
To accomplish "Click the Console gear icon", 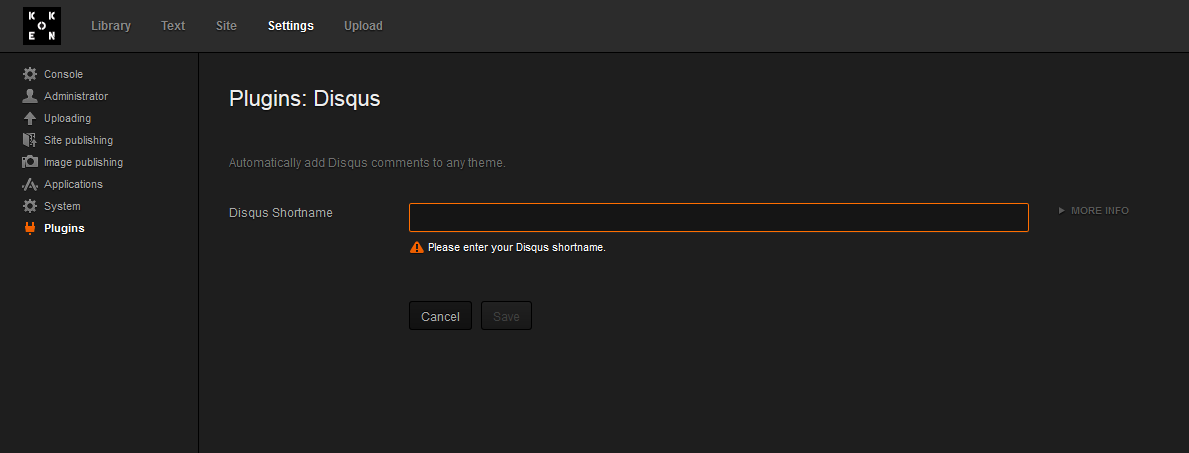I will click(x=30, y=74).
